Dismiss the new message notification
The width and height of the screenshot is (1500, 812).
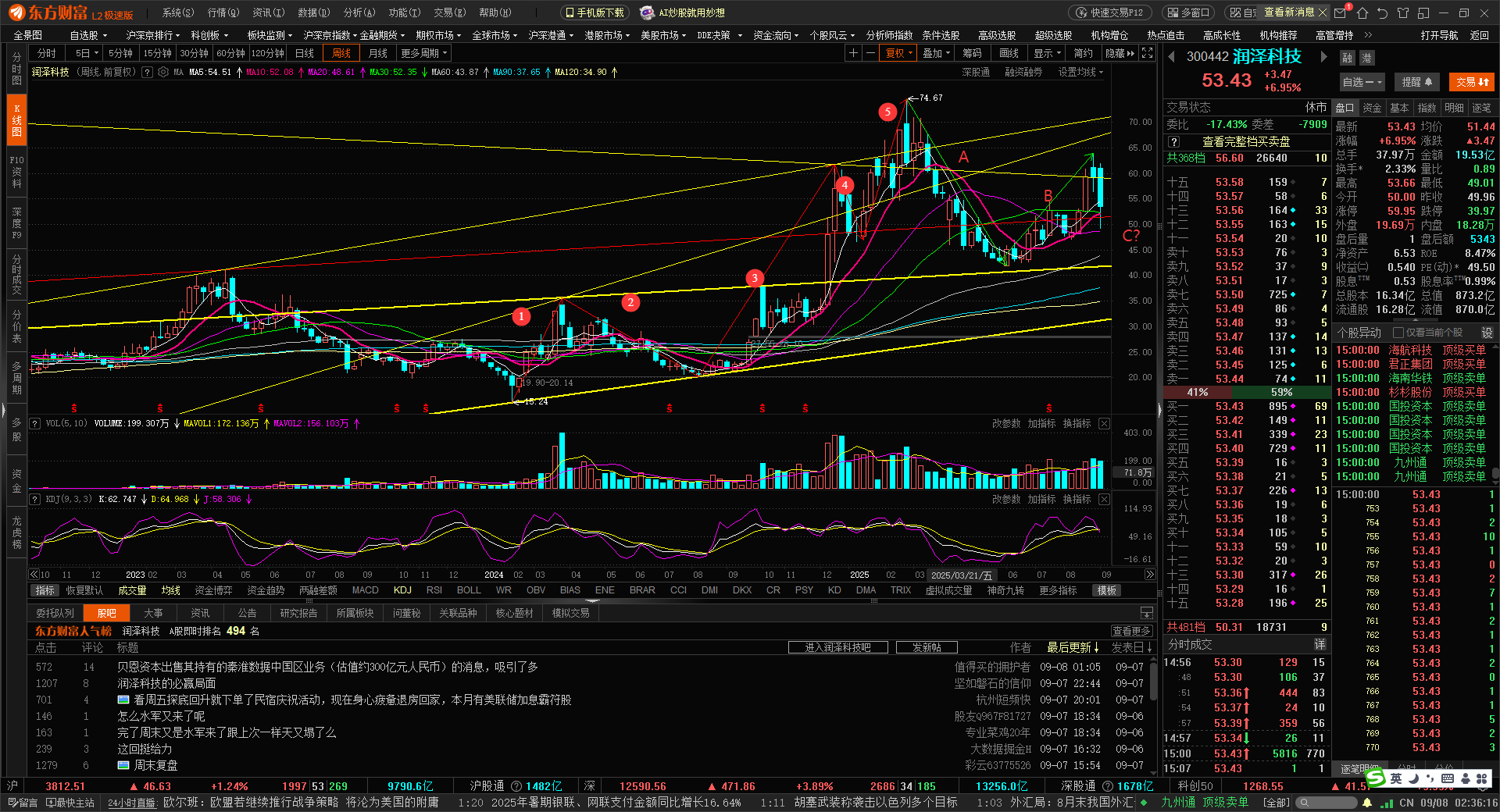click(x=1322, y=12)
